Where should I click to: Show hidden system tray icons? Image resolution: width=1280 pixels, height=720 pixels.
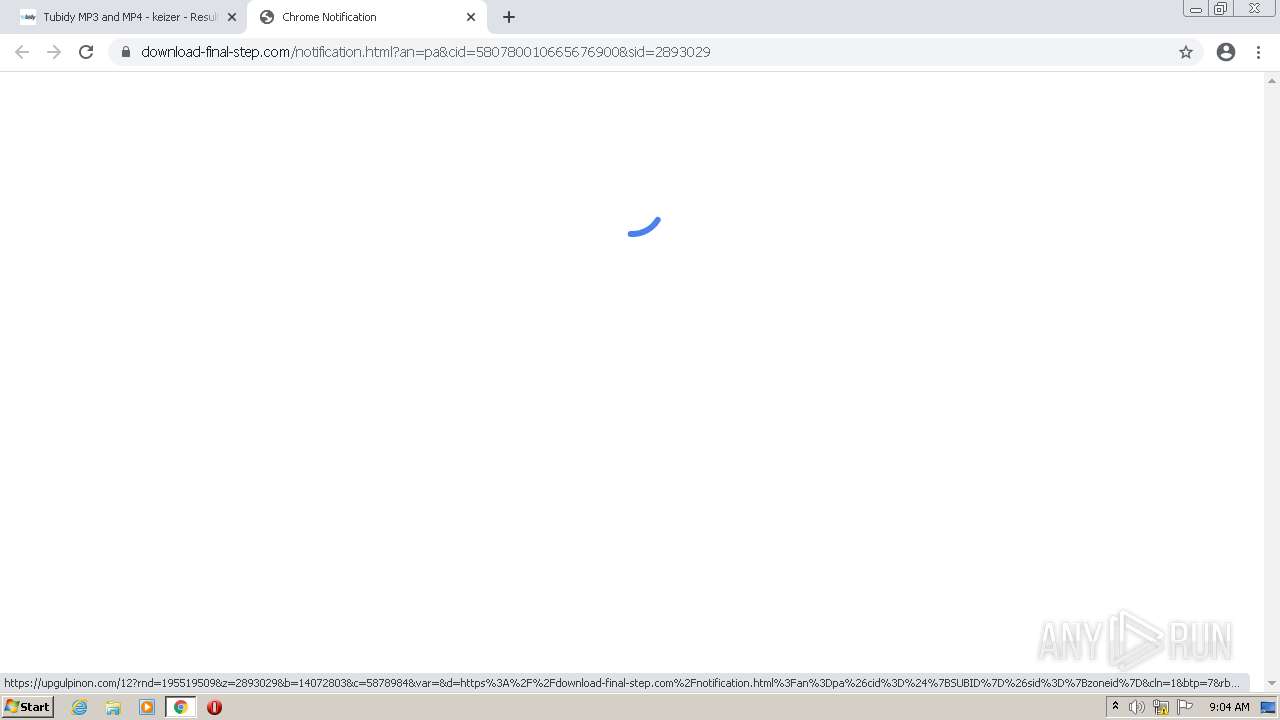pos(1115,707)
